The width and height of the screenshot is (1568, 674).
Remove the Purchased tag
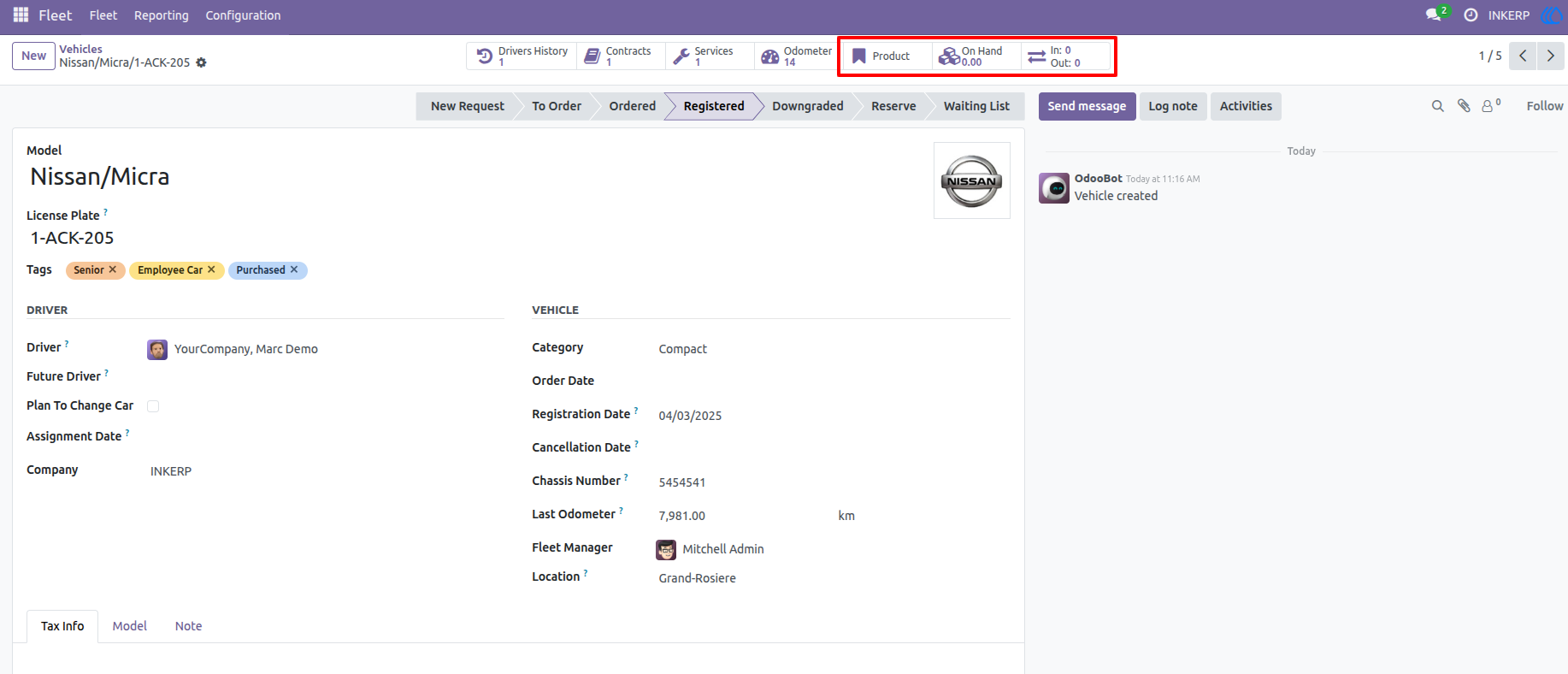pyautogui.click(x=294, y=269)
